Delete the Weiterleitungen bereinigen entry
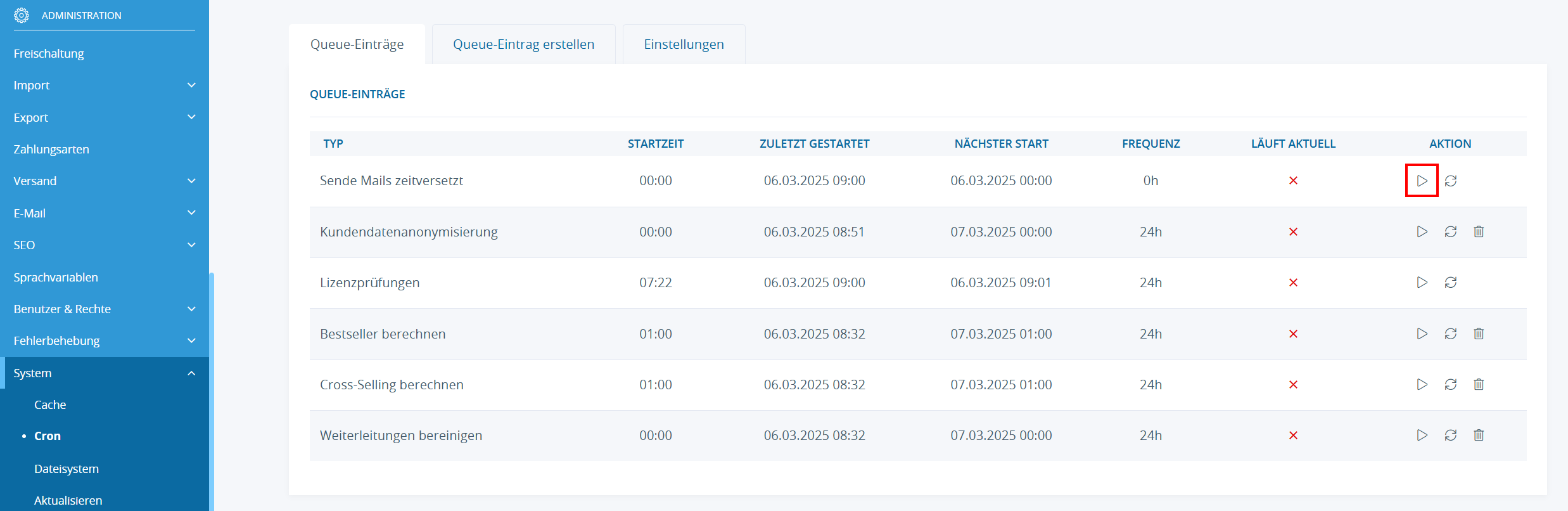 pyautogui.click(x=1479, y=436)
